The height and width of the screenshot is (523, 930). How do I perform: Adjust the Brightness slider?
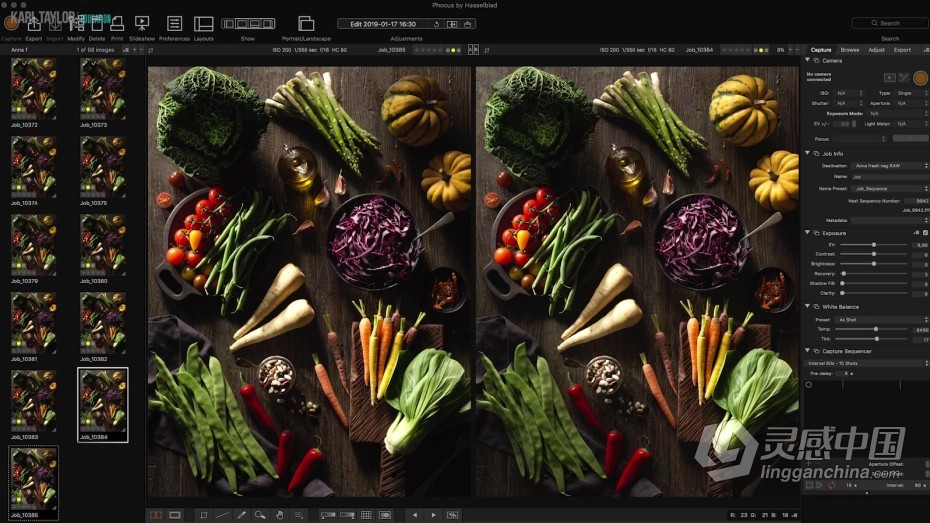[874, 263]
